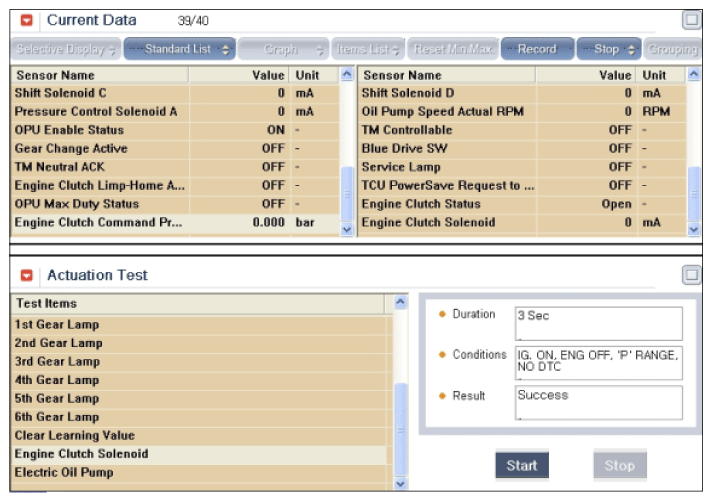712x502 pixels.
Task: Click the Engine Clutch Solenoid sensor row
Action: (522, 222)
